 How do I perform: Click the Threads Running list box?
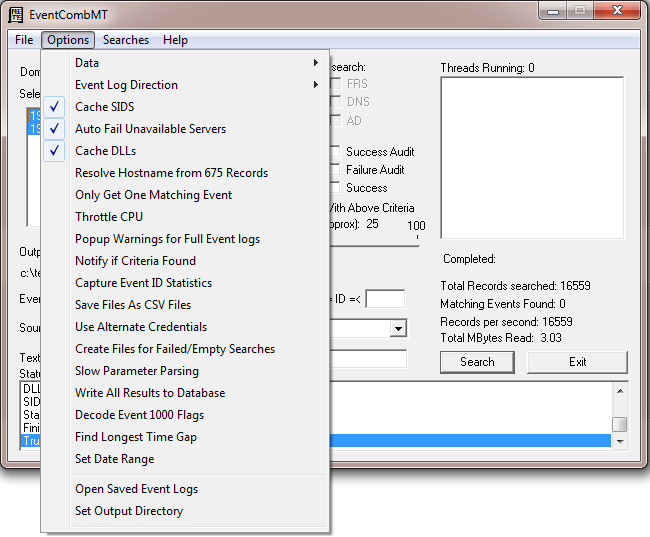(x=532, y=158)
